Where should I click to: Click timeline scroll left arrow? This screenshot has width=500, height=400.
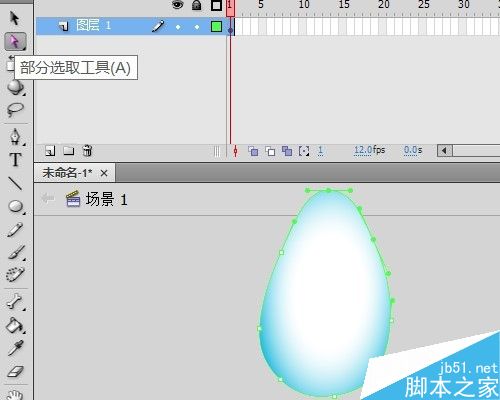(x=444, y=151)
